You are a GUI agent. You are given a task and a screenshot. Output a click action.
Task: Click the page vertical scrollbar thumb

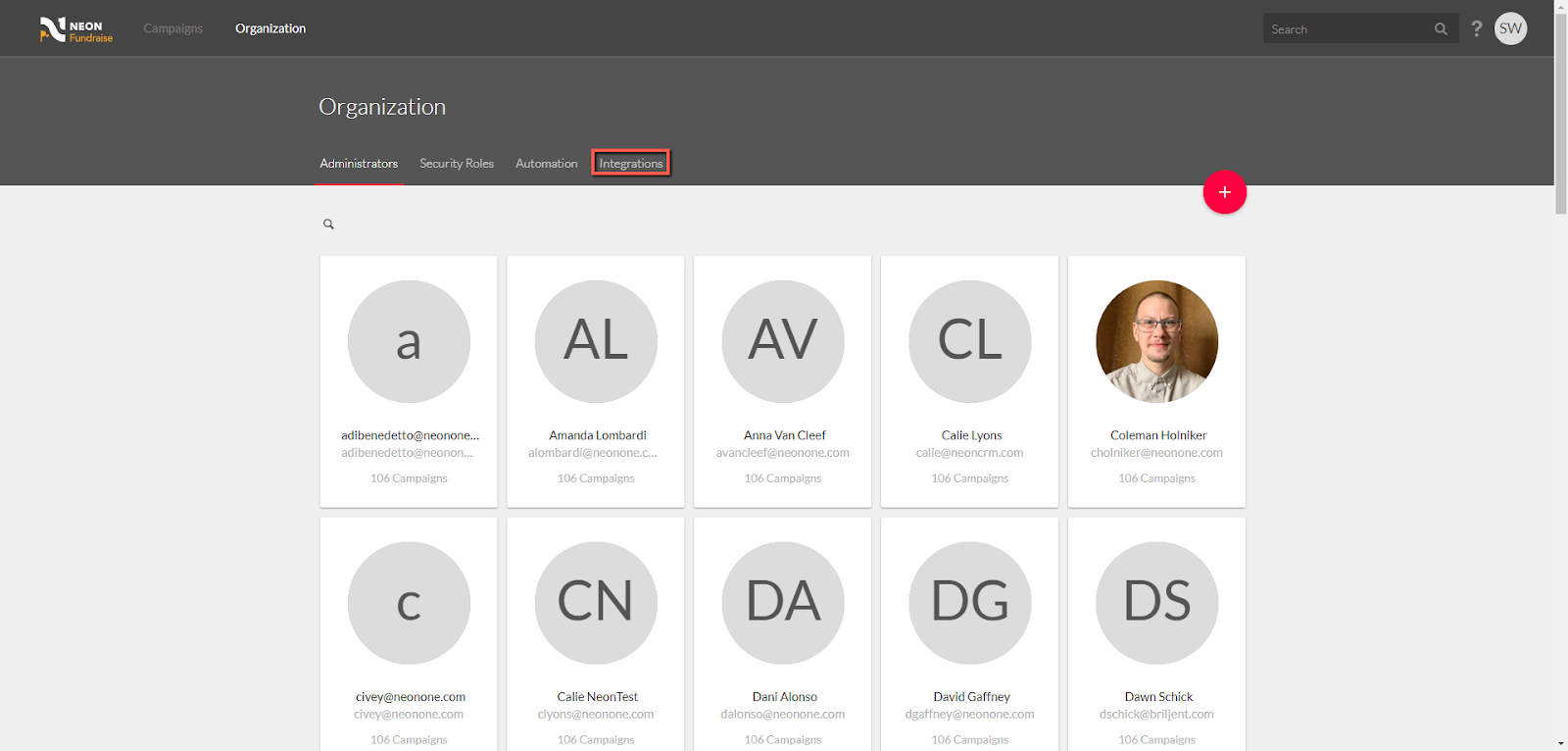pos(1561,113)
